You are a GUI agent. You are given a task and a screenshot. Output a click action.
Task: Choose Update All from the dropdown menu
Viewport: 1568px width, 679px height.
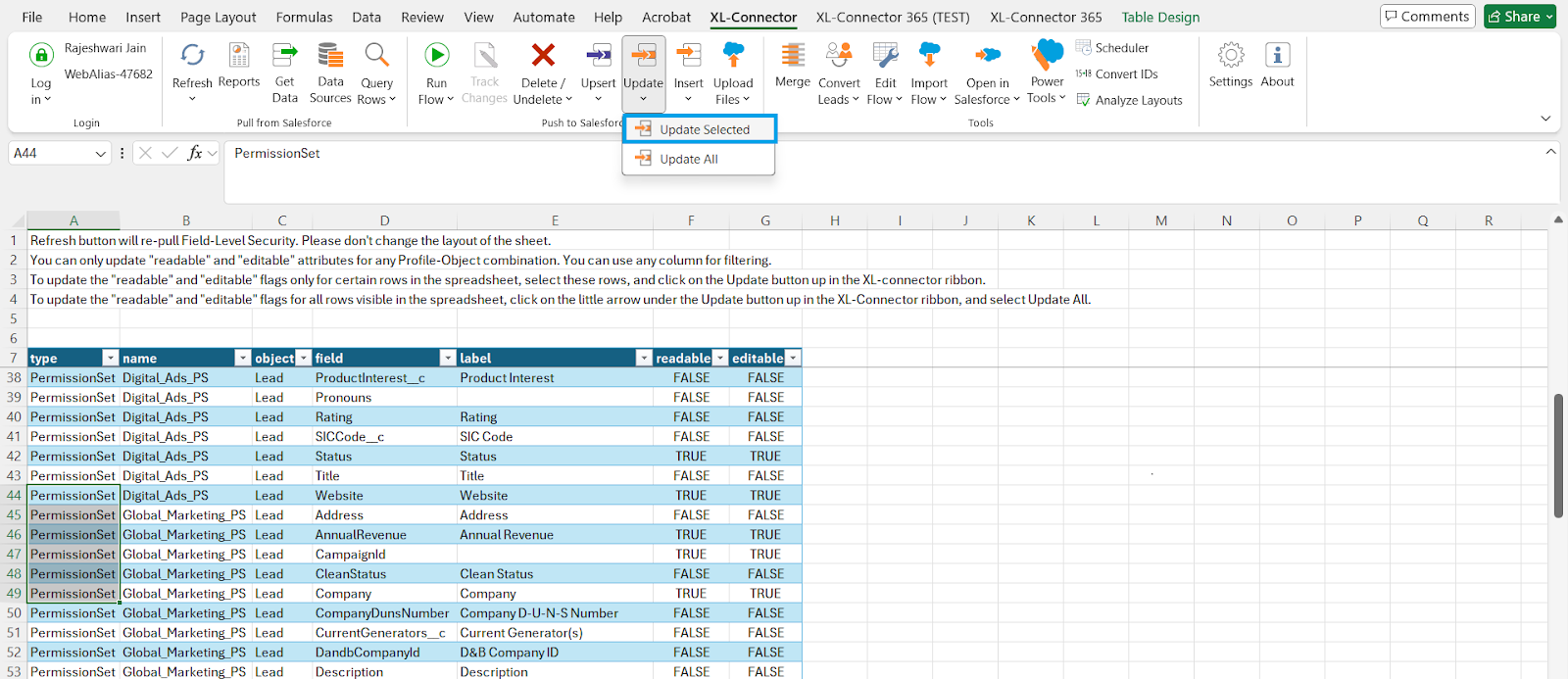[699, 159]
